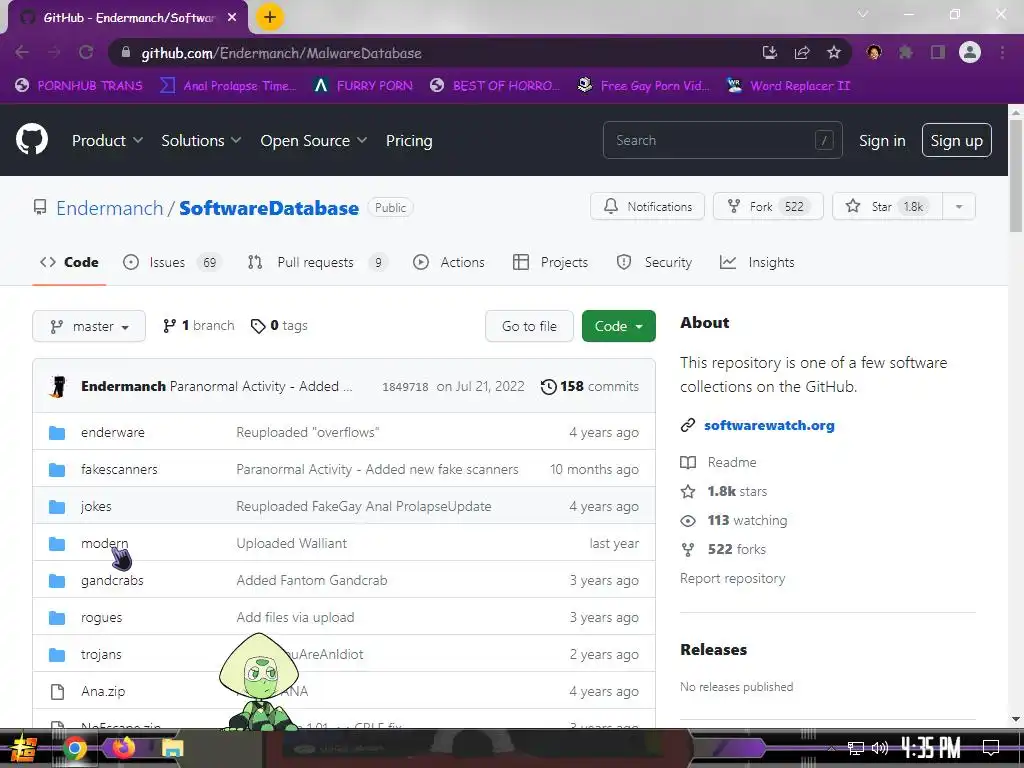Open the rogues folder
The image size is (1024, 768).
pyautogui.click(x=101, y=617)
